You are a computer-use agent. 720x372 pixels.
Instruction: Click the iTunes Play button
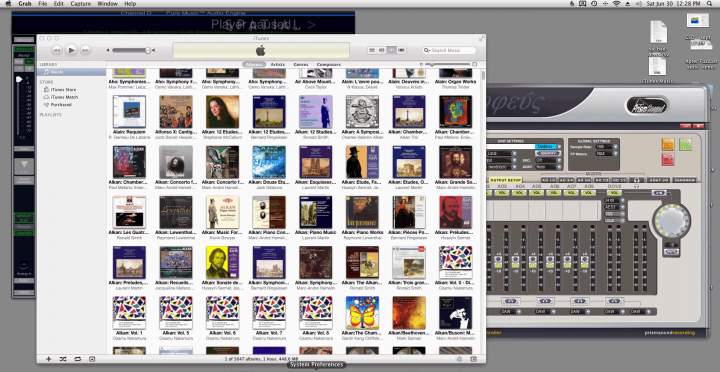(71, 50)
